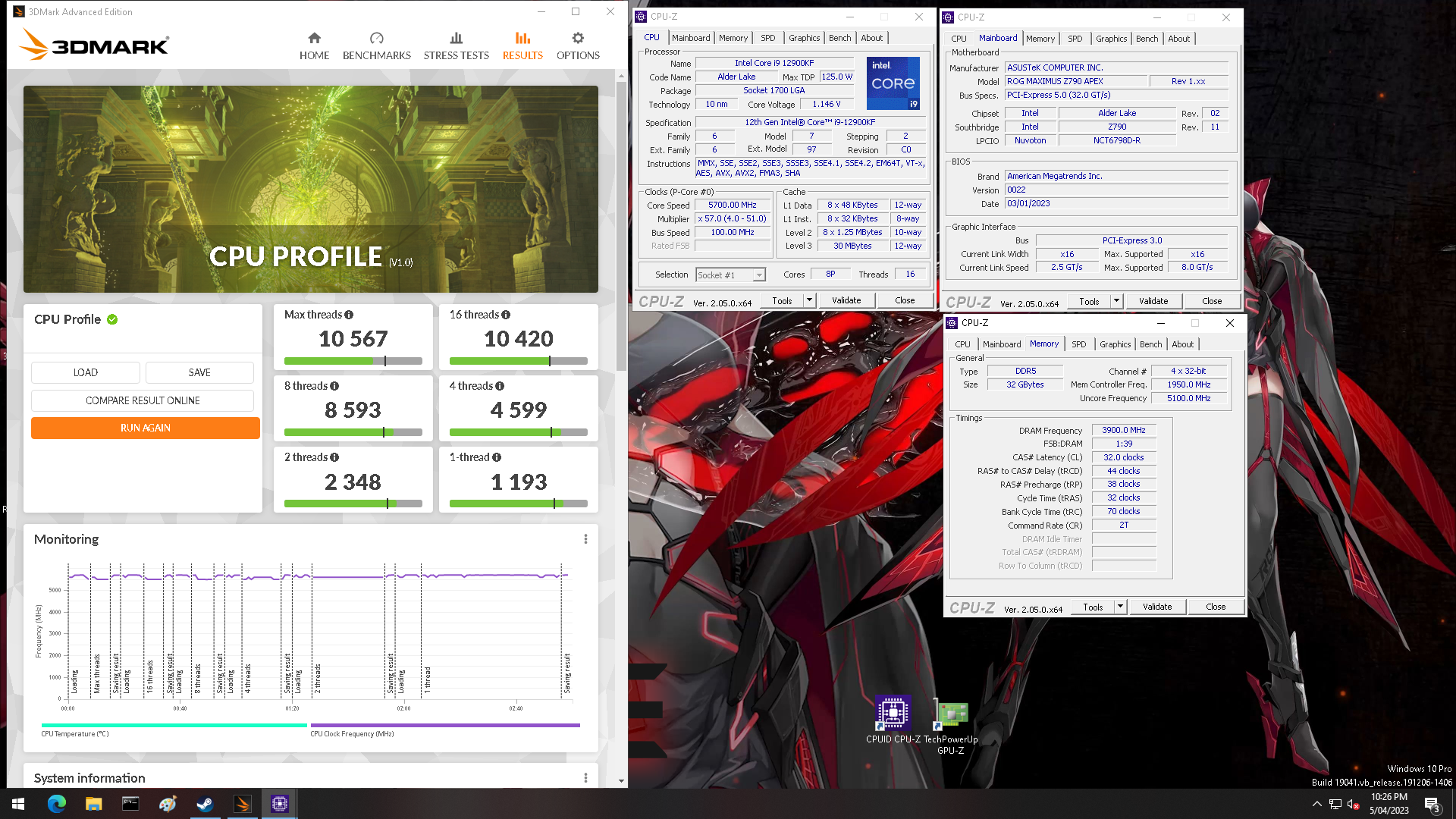
Task: Click the taskbar clock showing 10:26 PM
Action: click(x=1389, y=804)
